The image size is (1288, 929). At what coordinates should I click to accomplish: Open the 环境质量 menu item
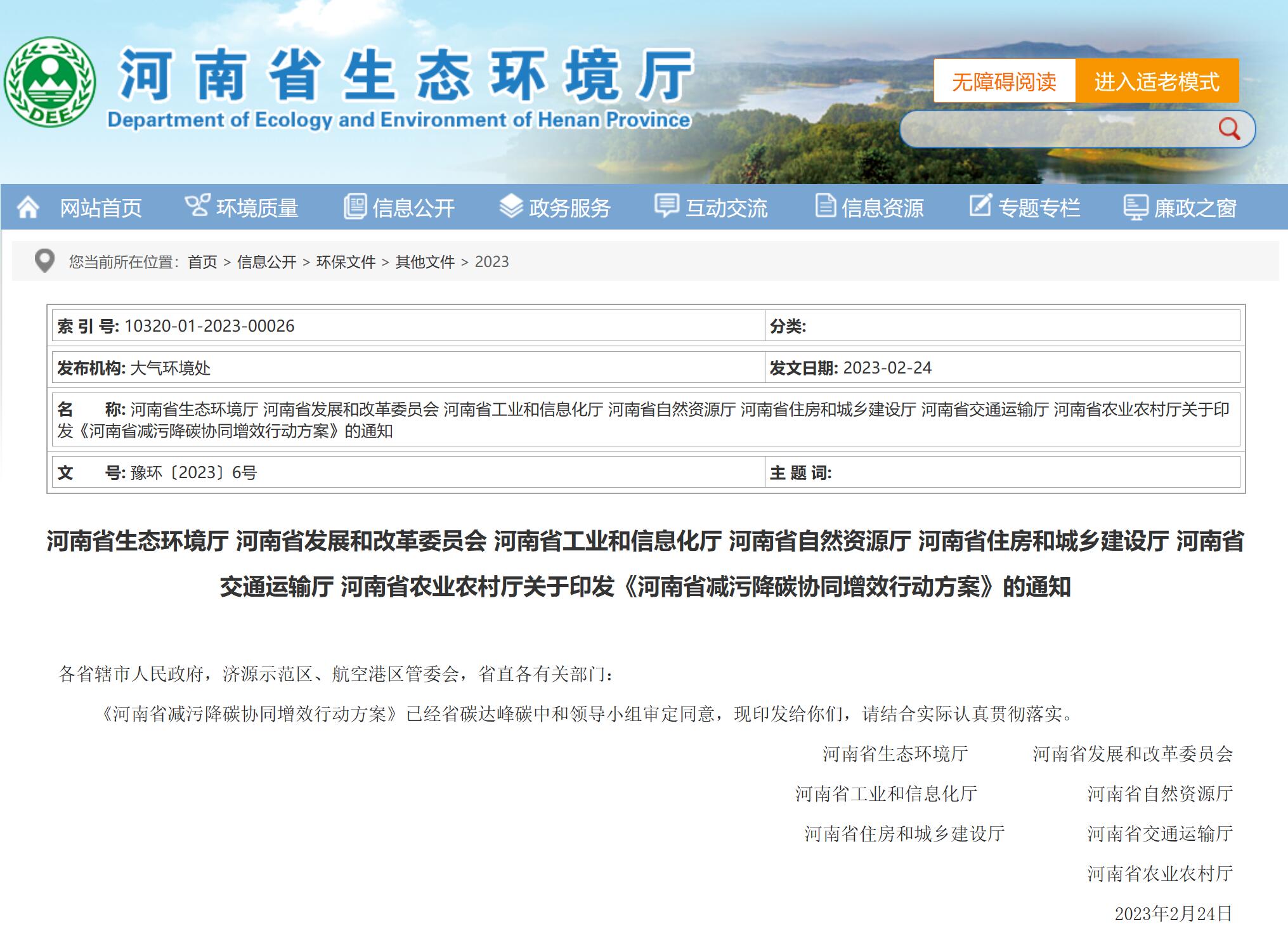(257, 208)
